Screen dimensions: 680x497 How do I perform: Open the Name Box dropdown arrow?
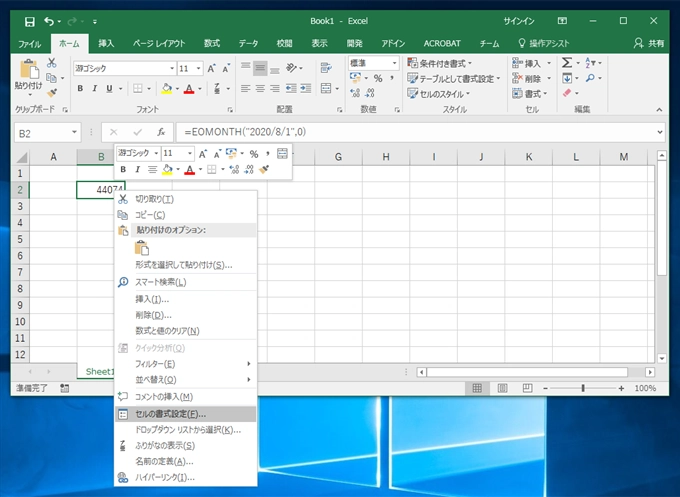click(x=74, y=132)
